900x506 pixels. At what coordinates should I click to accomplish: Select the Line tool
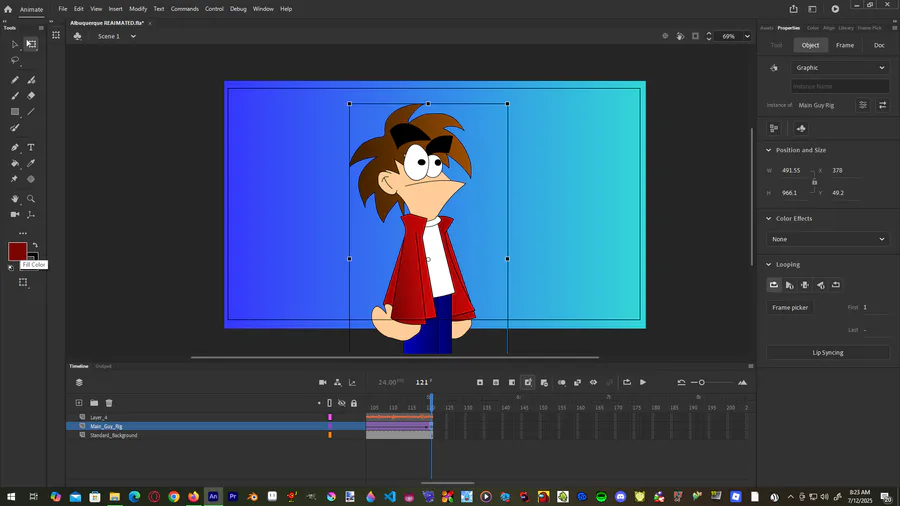[x=31, y=112]
